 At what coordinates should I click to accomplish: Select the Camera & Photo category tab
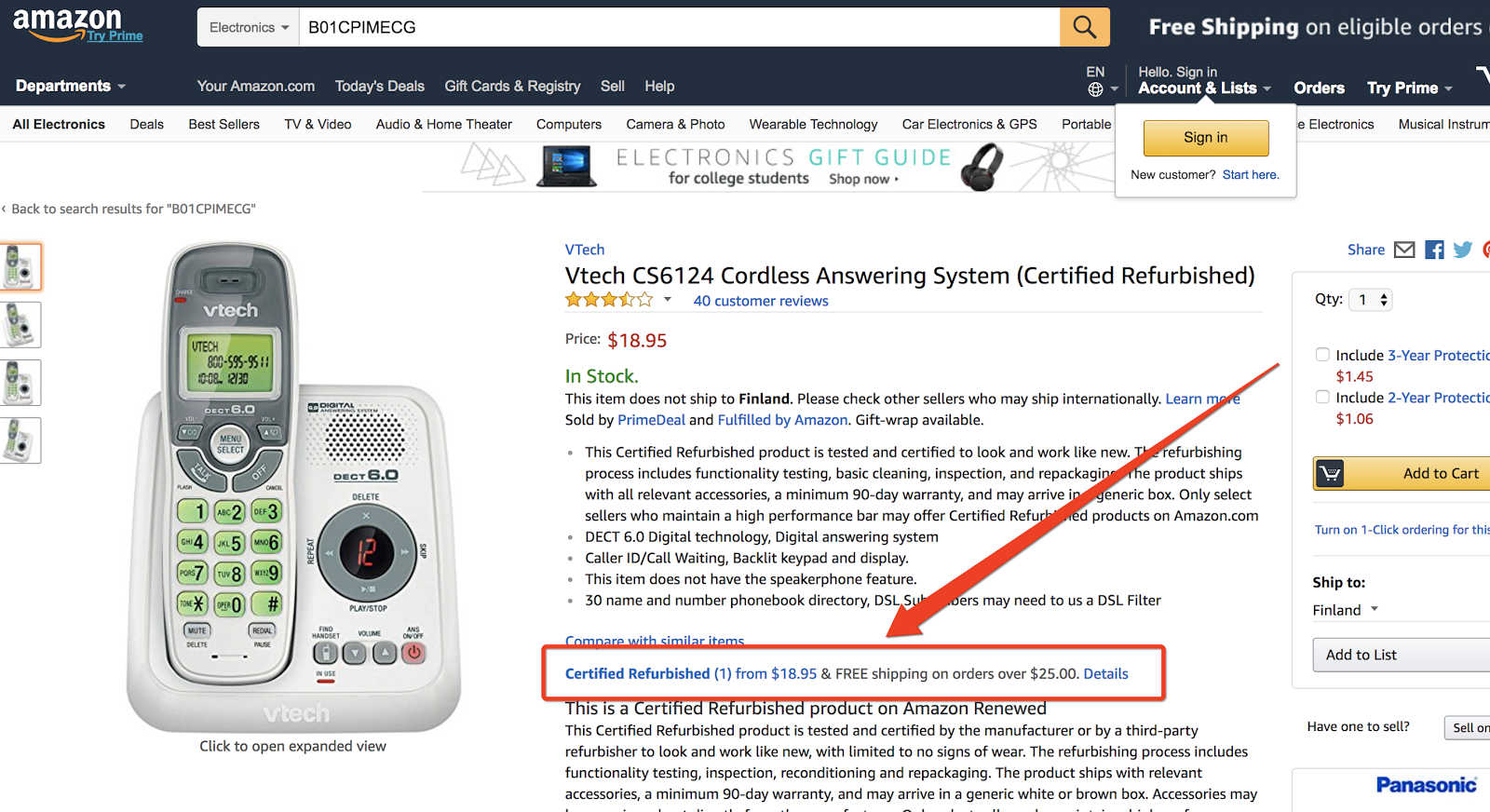pos(675,124)
